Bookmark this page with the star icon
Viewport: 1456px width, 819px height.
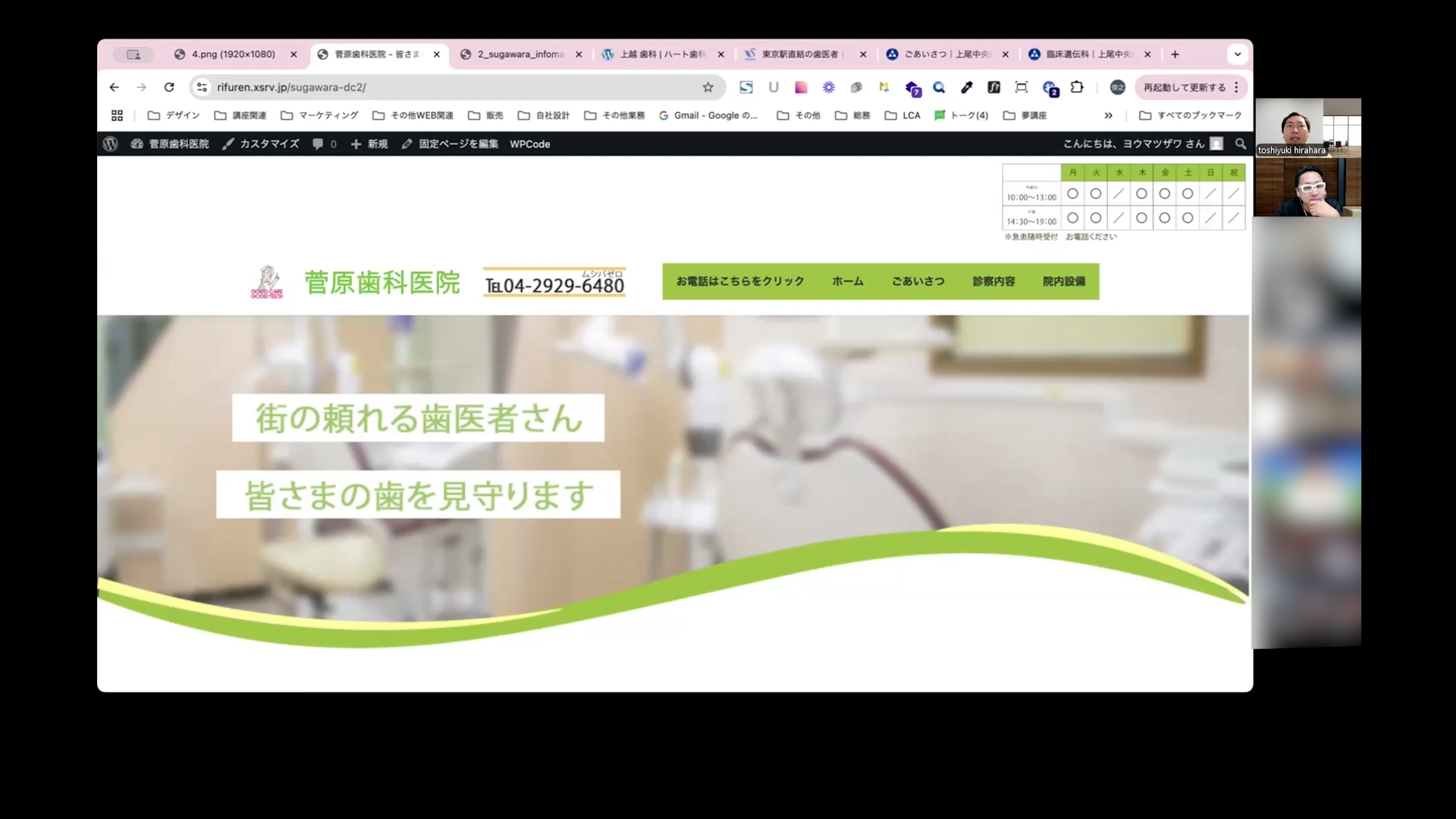tap(708, 87)
